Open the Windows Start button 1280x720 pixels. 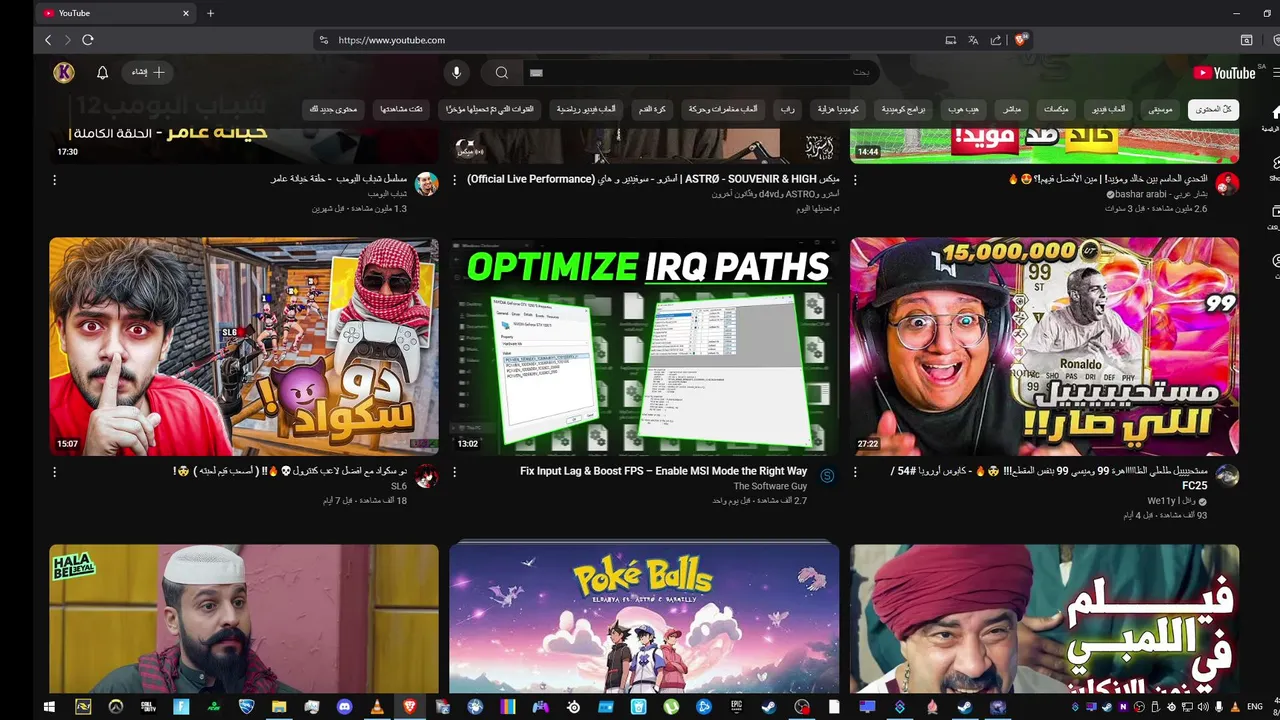(49, 707)
